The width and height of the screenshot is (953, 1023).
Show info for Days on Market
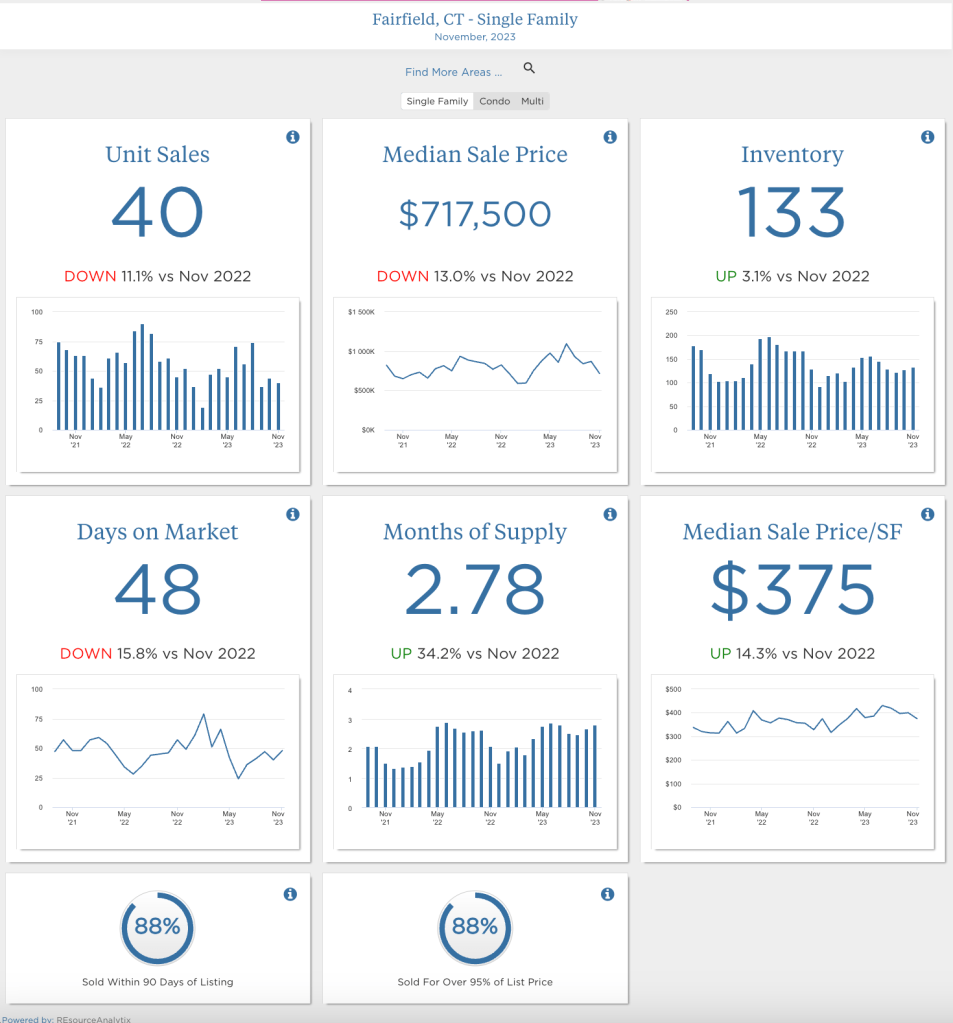293,514
